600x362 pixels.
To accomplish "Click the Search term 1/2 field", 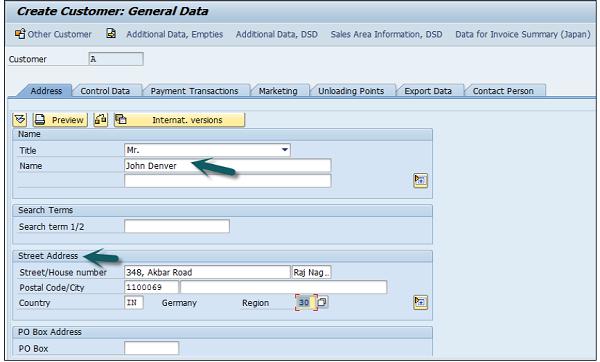I will click(177, 226).
